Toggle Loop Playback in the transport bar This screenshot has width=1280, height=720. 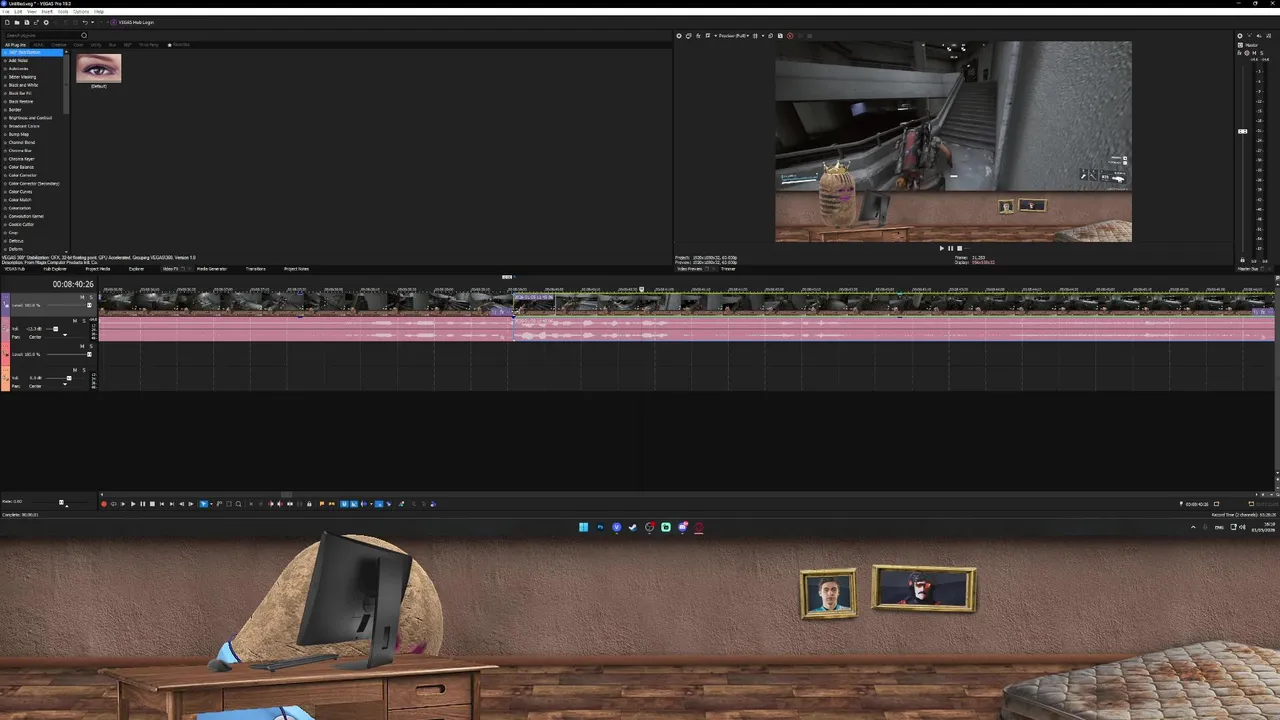(x=113, y=504)
